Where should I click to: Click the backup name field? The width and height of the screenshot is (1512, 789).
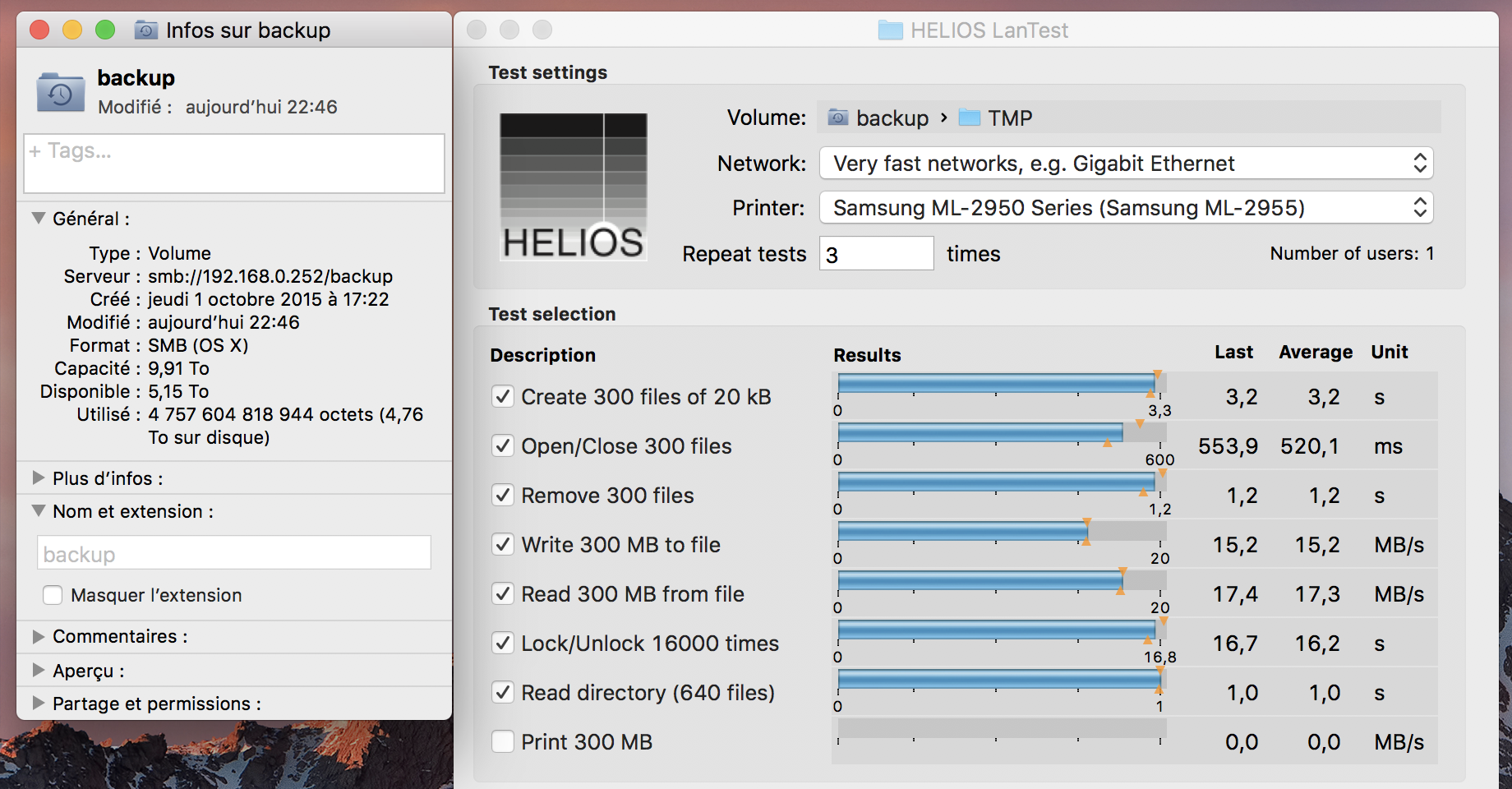[234, 553]
